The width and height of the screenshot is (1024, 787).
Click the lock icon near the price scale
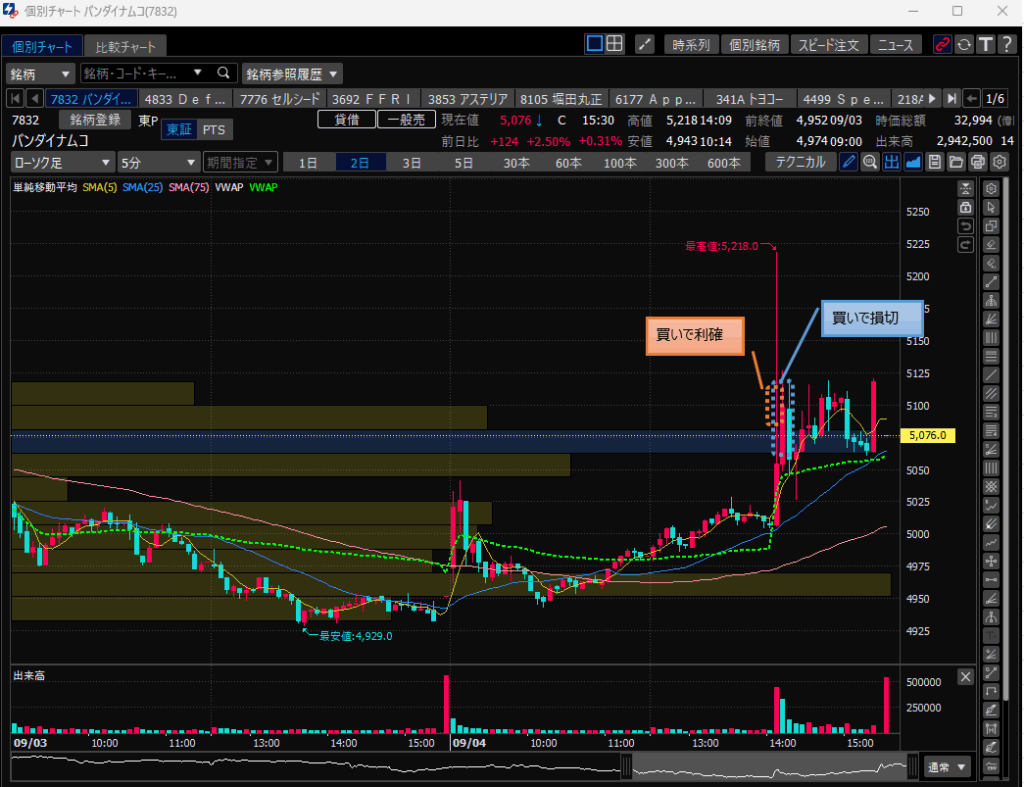965,207
